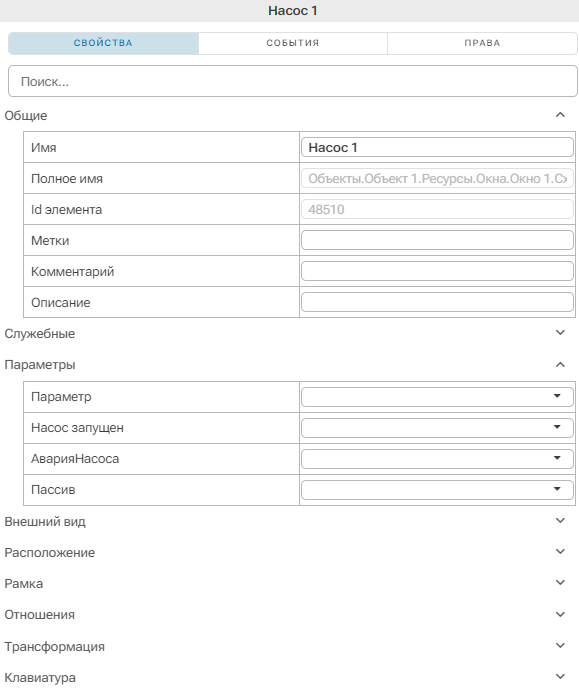The height and width of the screenshot is (689, 579).
Task: Expand the Внешний вид section
Action: coord(560,521)
